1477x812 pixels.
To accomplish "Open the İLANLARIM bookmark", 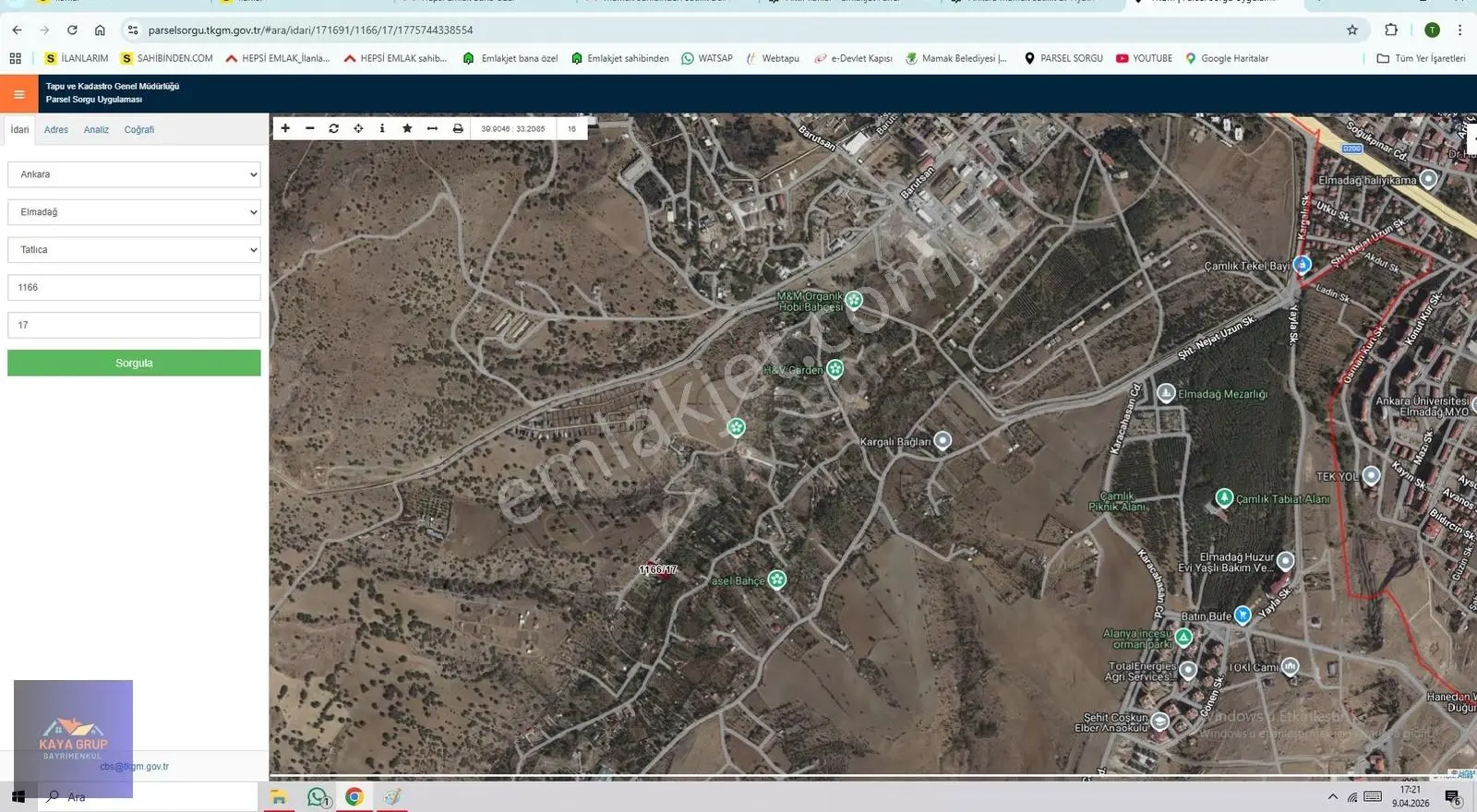I will pyautogui.click(x=77, y=58).
